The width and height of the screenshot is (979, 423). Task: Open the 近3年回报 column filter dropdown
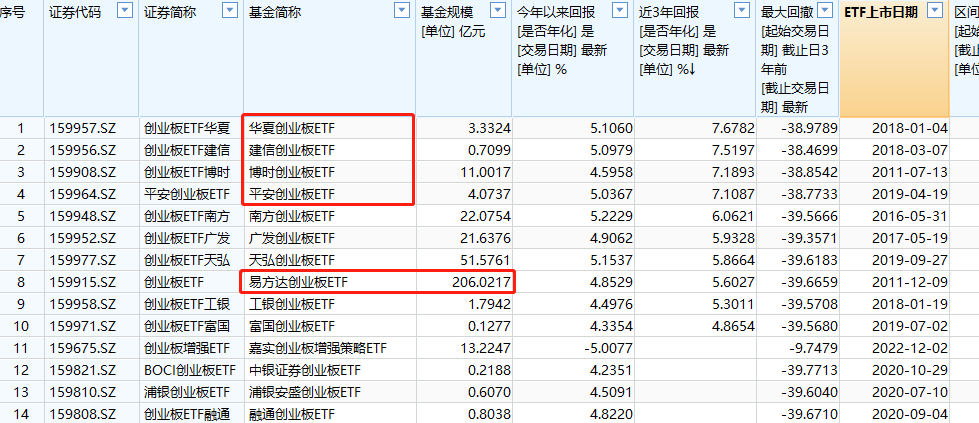click(x=742, y=10)
